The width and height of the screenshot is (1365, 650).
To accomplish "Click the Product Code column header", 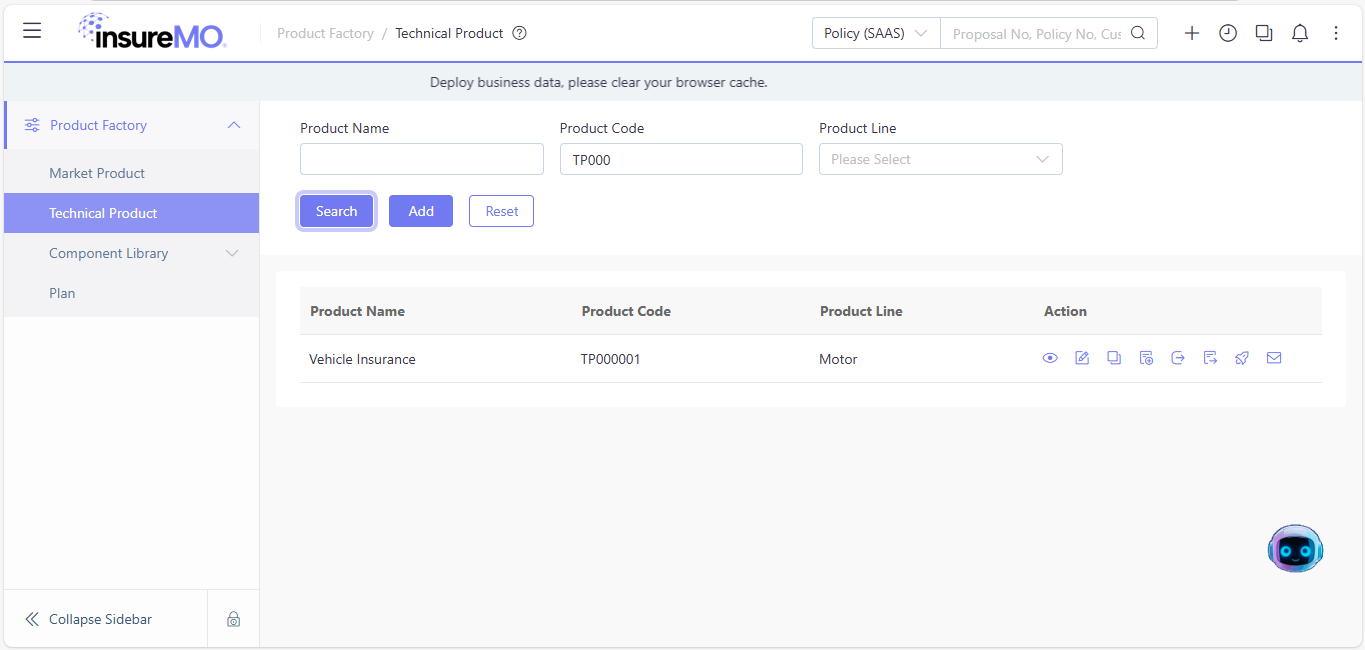I will (626, 311).
